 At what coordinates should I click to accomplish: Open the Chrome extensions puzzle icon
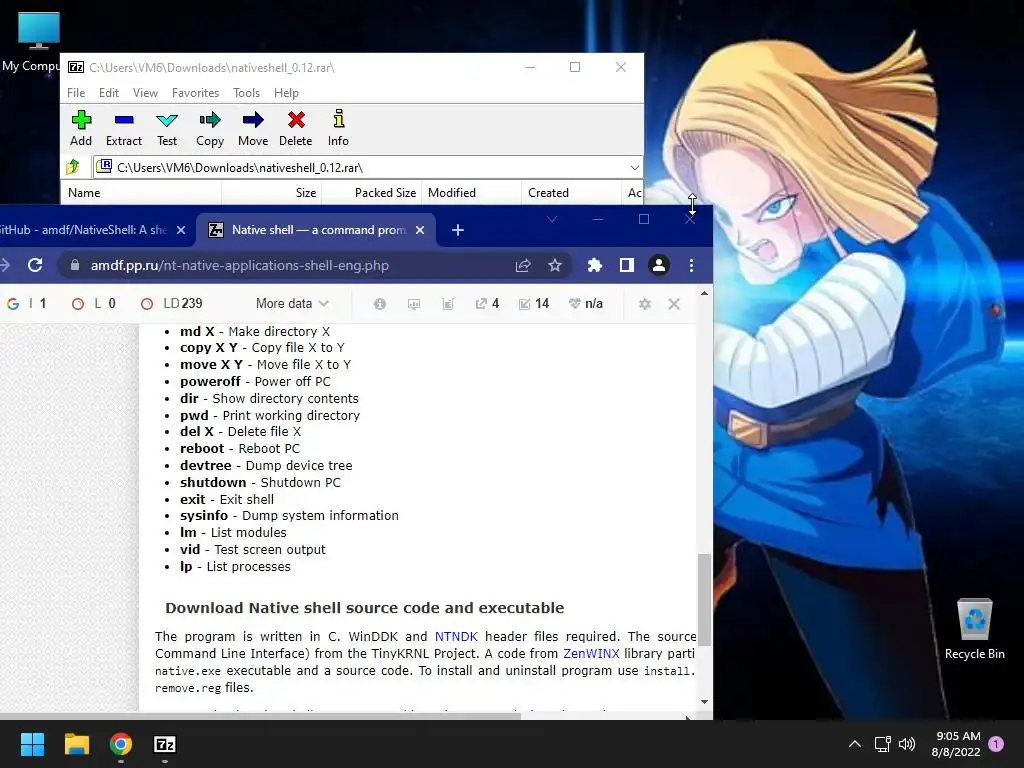[x=594, y=265]
